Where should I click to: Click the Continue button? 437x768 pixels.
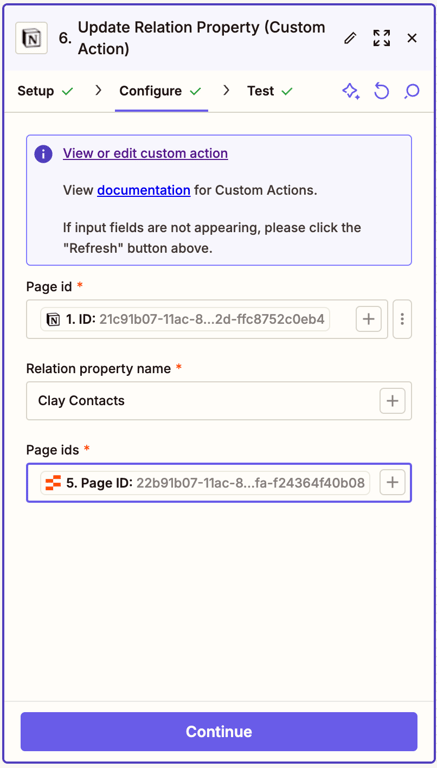point(218,732)
